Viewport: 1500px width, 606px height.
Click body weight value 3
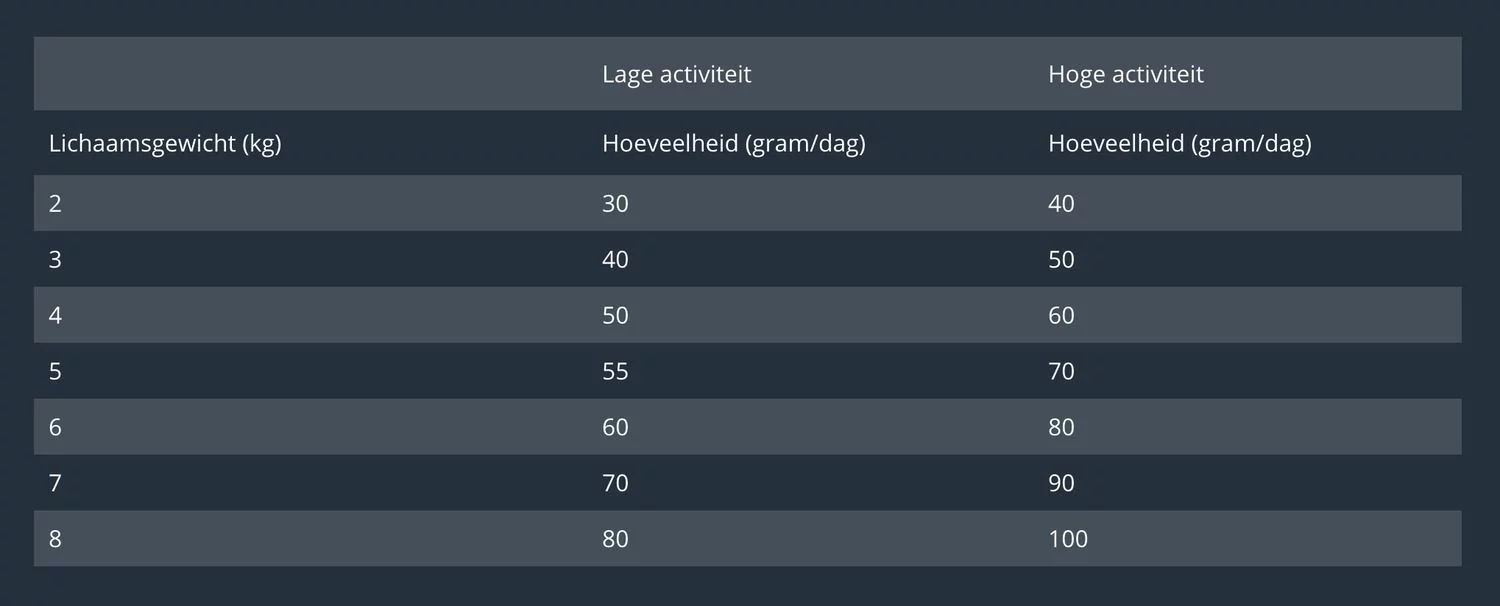coord(55,260)
